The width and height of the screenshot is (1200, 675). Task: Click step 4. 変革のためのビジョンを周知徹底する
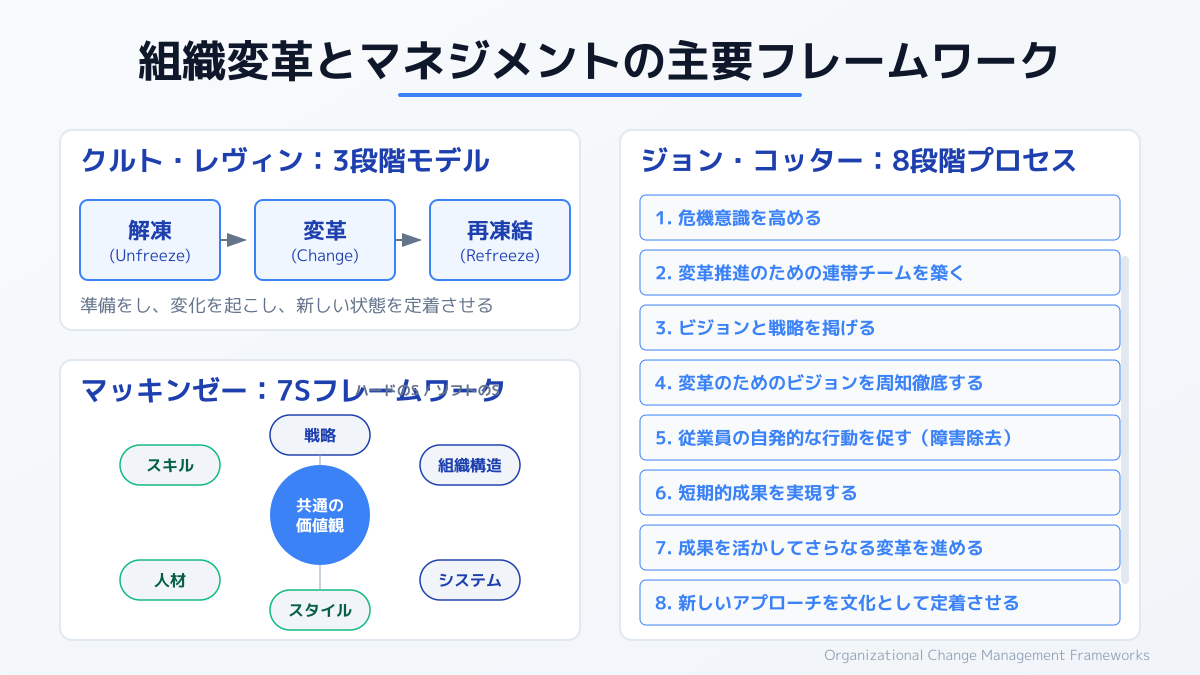(x=879, y=382)
